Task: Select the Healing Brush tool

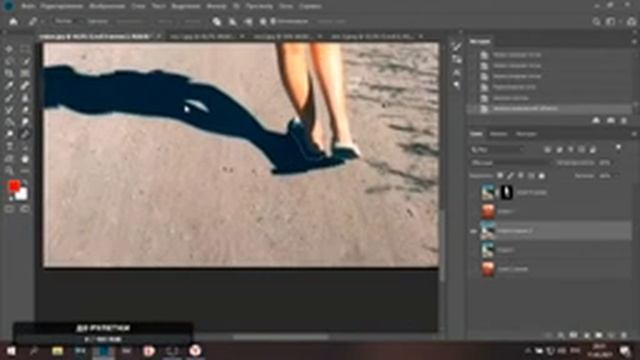Action: [x=25, y=86]
